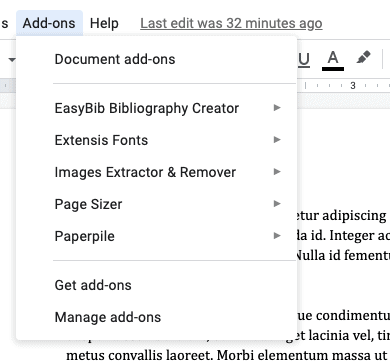Screen dimensions: 390x364
Task: Expand the Extensis Fonts arrow
Action: [x=277, y=140]
